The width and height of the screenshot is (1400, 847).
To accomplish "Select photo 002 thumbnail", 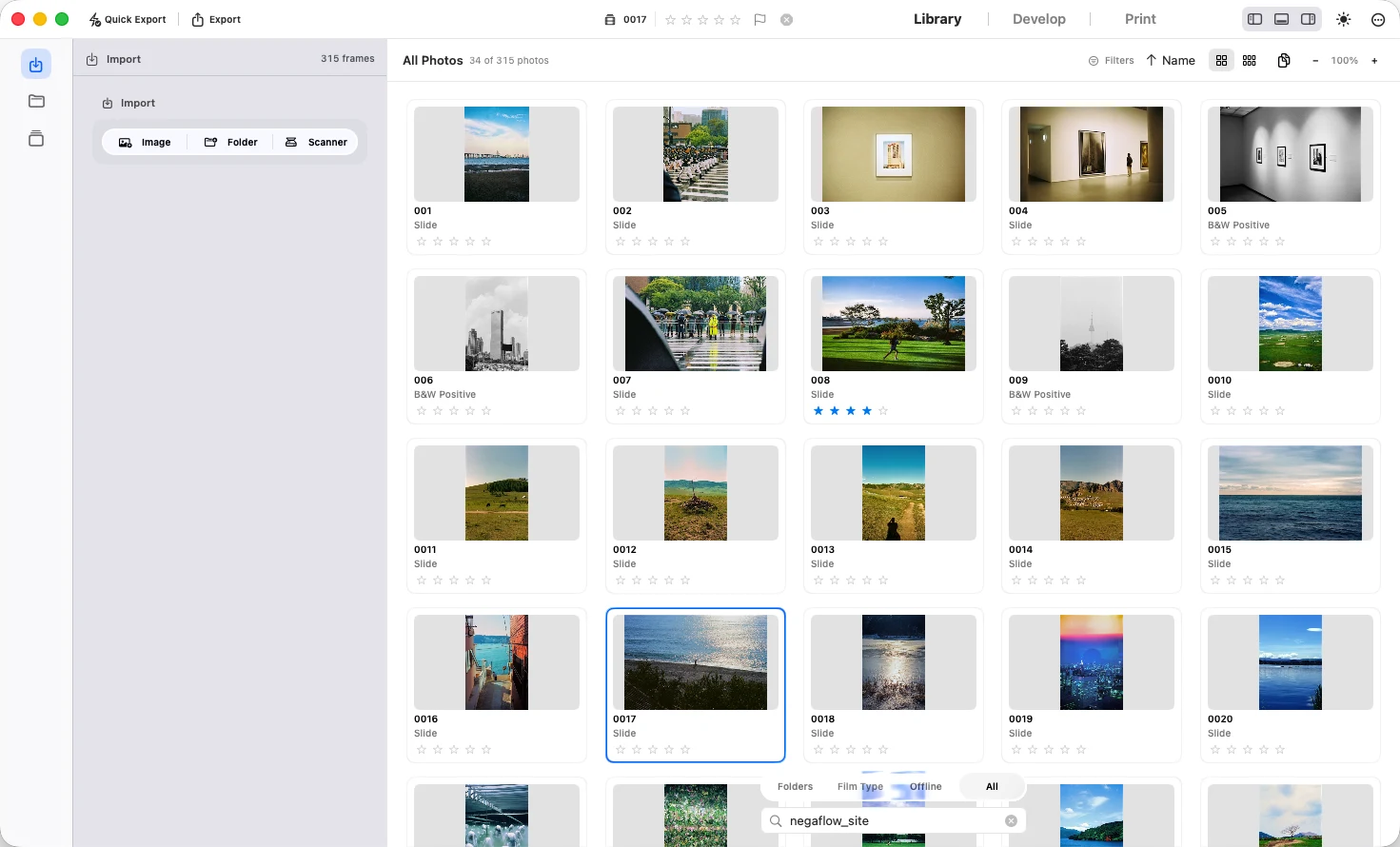I will click(696, 154).
